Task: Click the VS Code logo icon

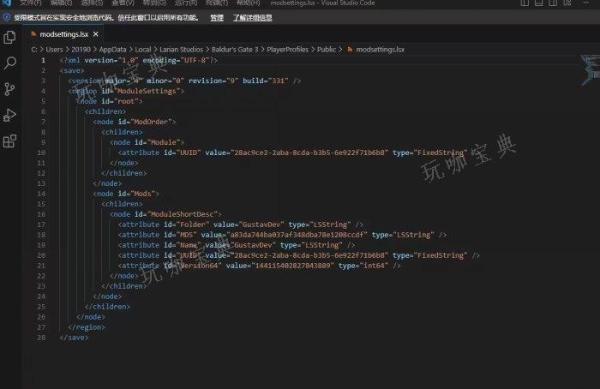Action: pos(7,3)
